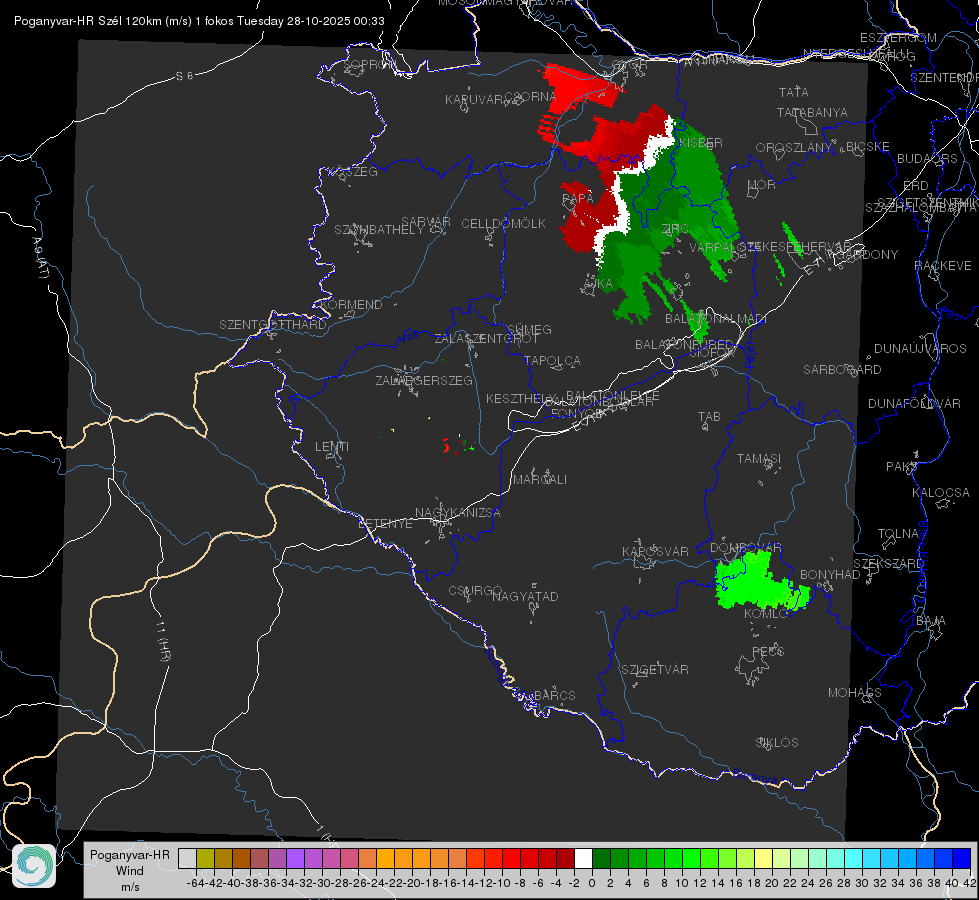
Task: Click the SUMEG city label
Action: click(x=529, y=329)
